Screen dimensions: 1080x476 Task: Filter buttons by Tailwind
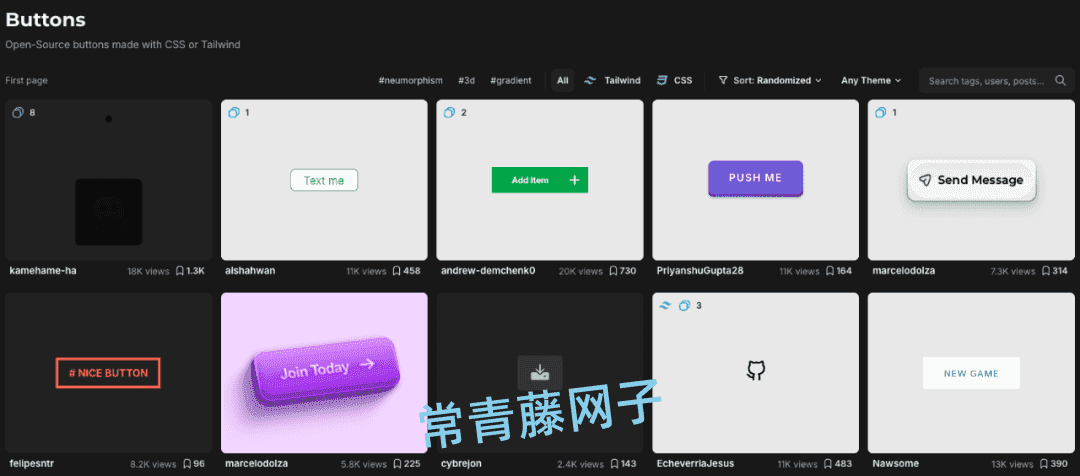pyautogui.click(x=612, y=81)
